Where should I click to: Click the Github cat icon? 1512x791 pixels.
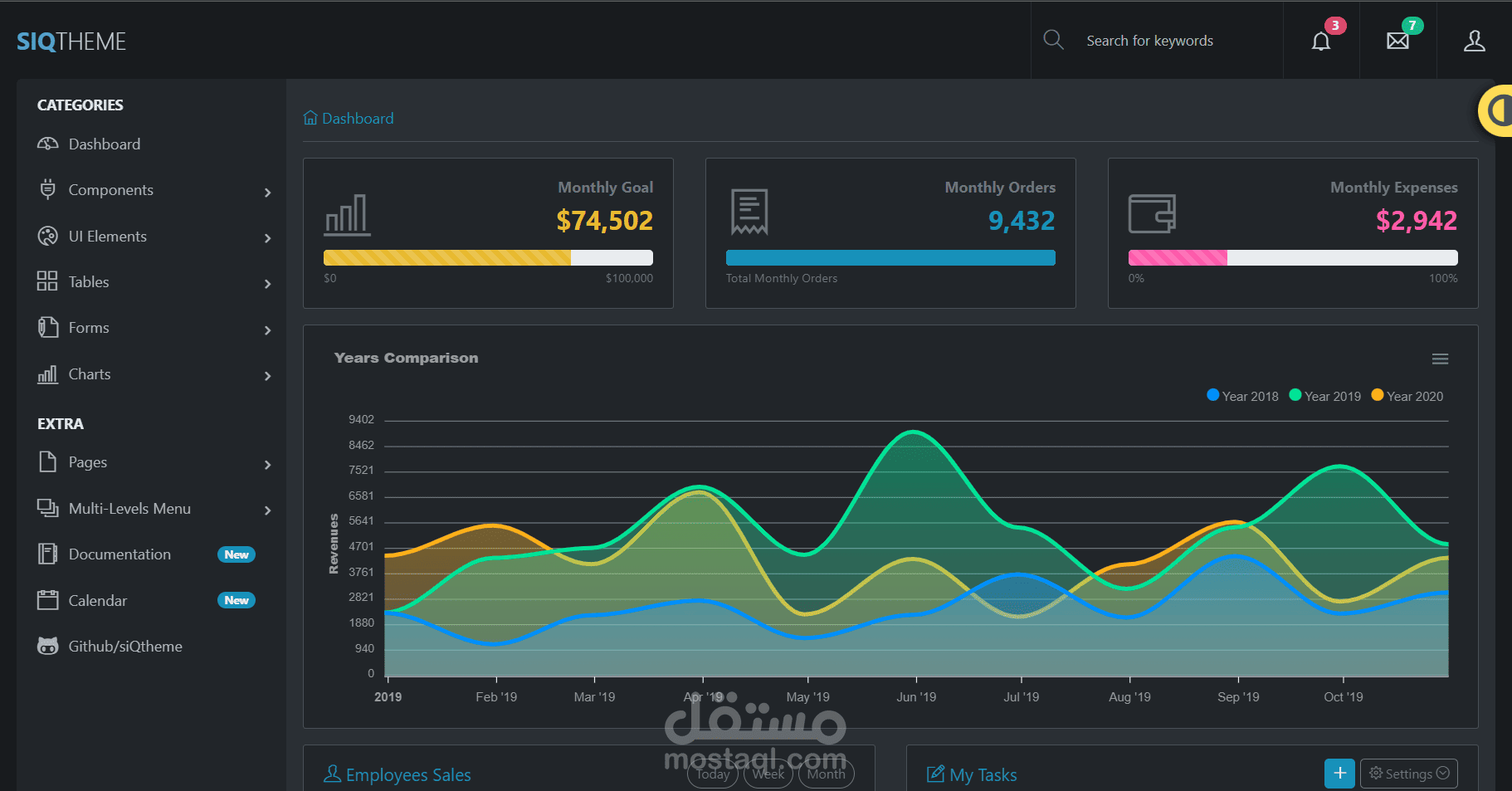click(48, 646)
